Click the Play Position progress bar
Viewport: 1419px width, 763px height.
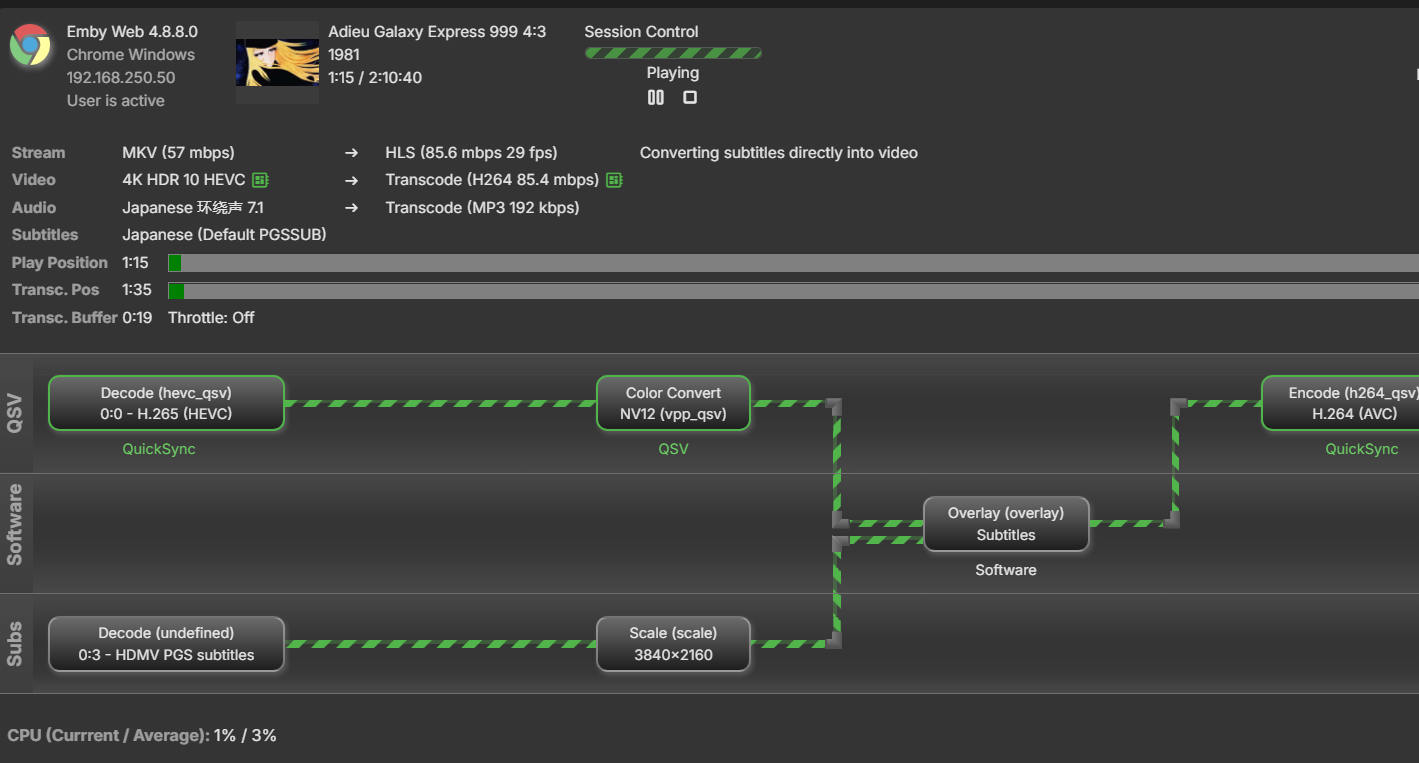point(700,262)
